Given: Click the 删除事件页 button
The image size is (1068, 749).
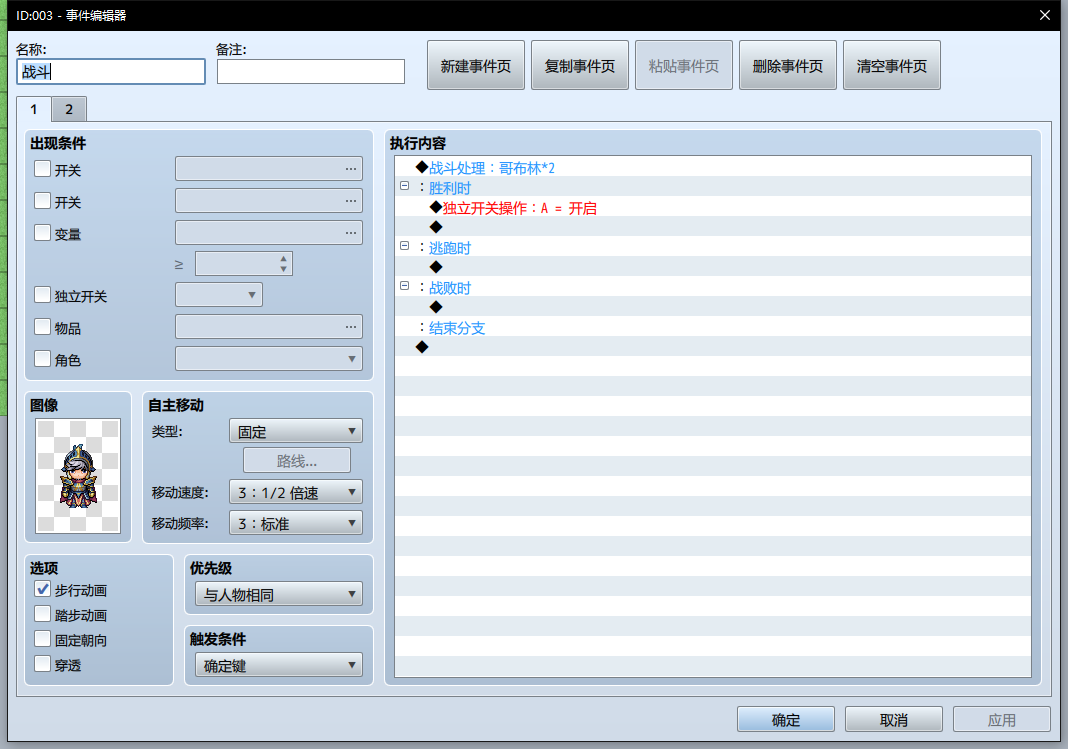Looking at the screenshot, I should (x=788, y=65).
